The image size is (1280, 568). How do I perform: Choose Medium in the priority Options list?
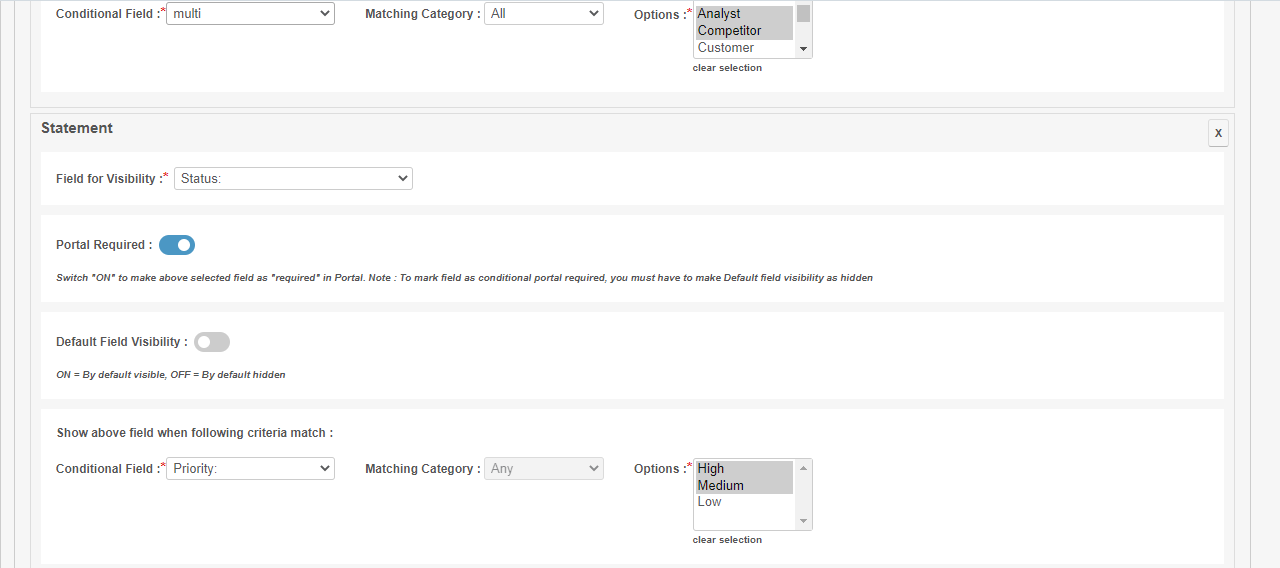coord(743,486)
